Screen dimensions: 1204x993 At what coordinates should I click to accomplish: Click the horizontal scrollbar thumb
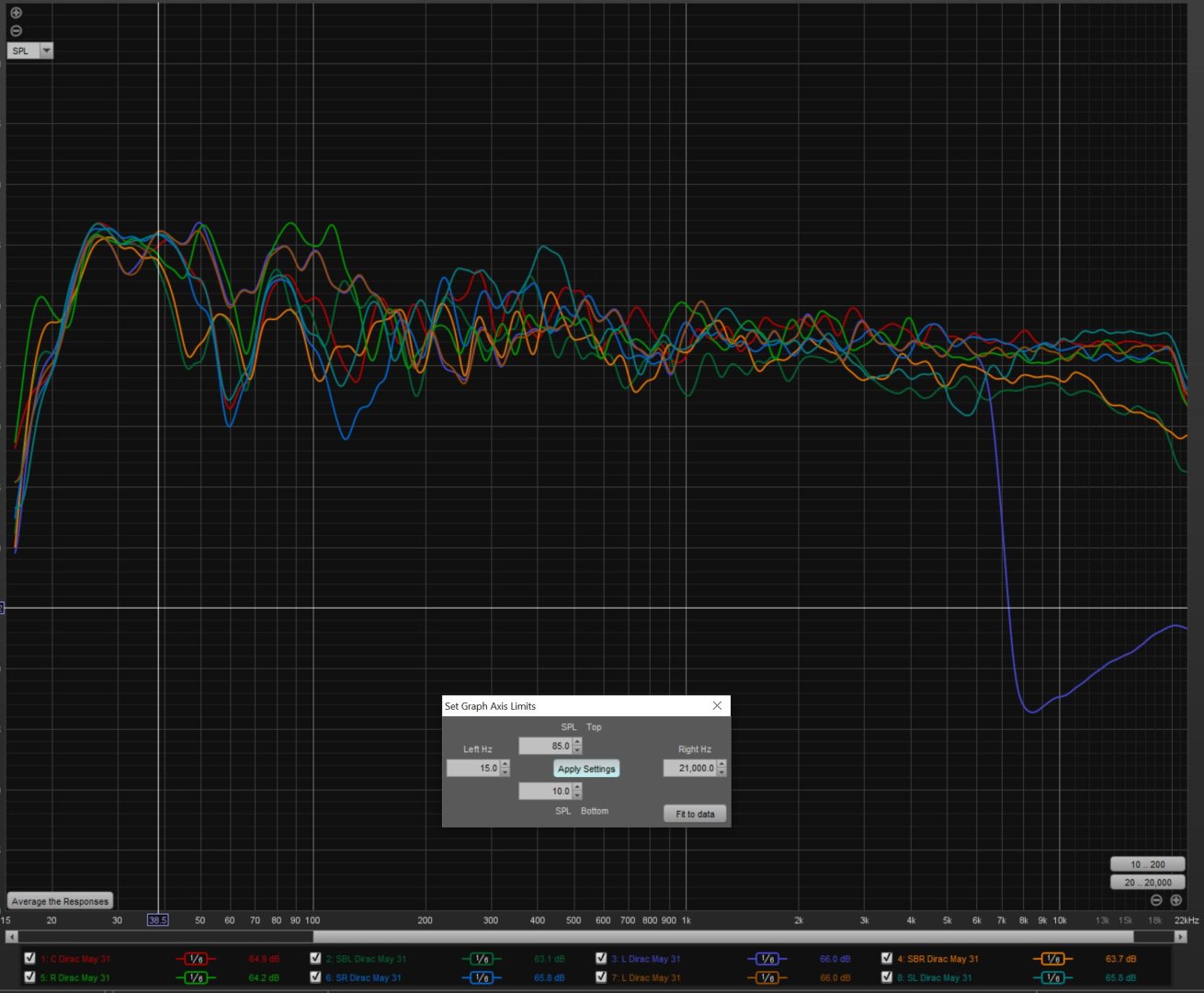pyautogui.click(x=722, y=937)
